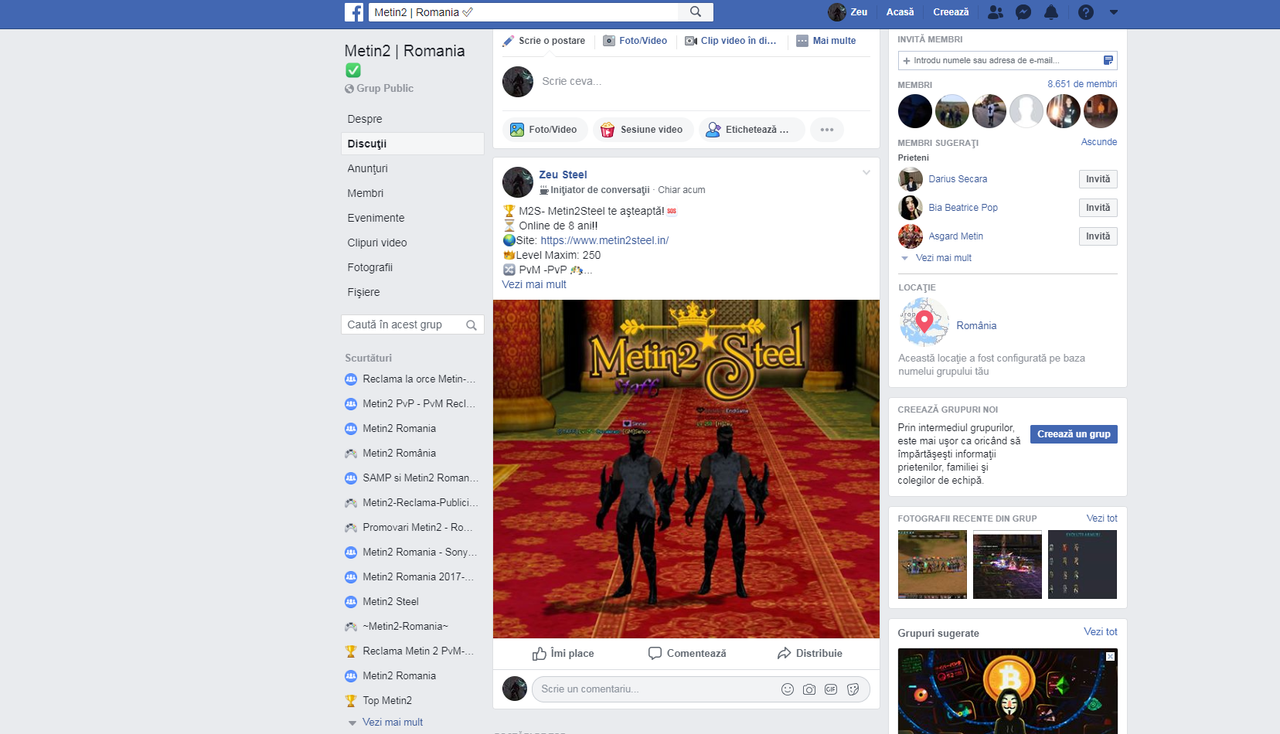The image size is (1280, 734).
Task: Click Creează un grup button
Action: [1074, 434]
